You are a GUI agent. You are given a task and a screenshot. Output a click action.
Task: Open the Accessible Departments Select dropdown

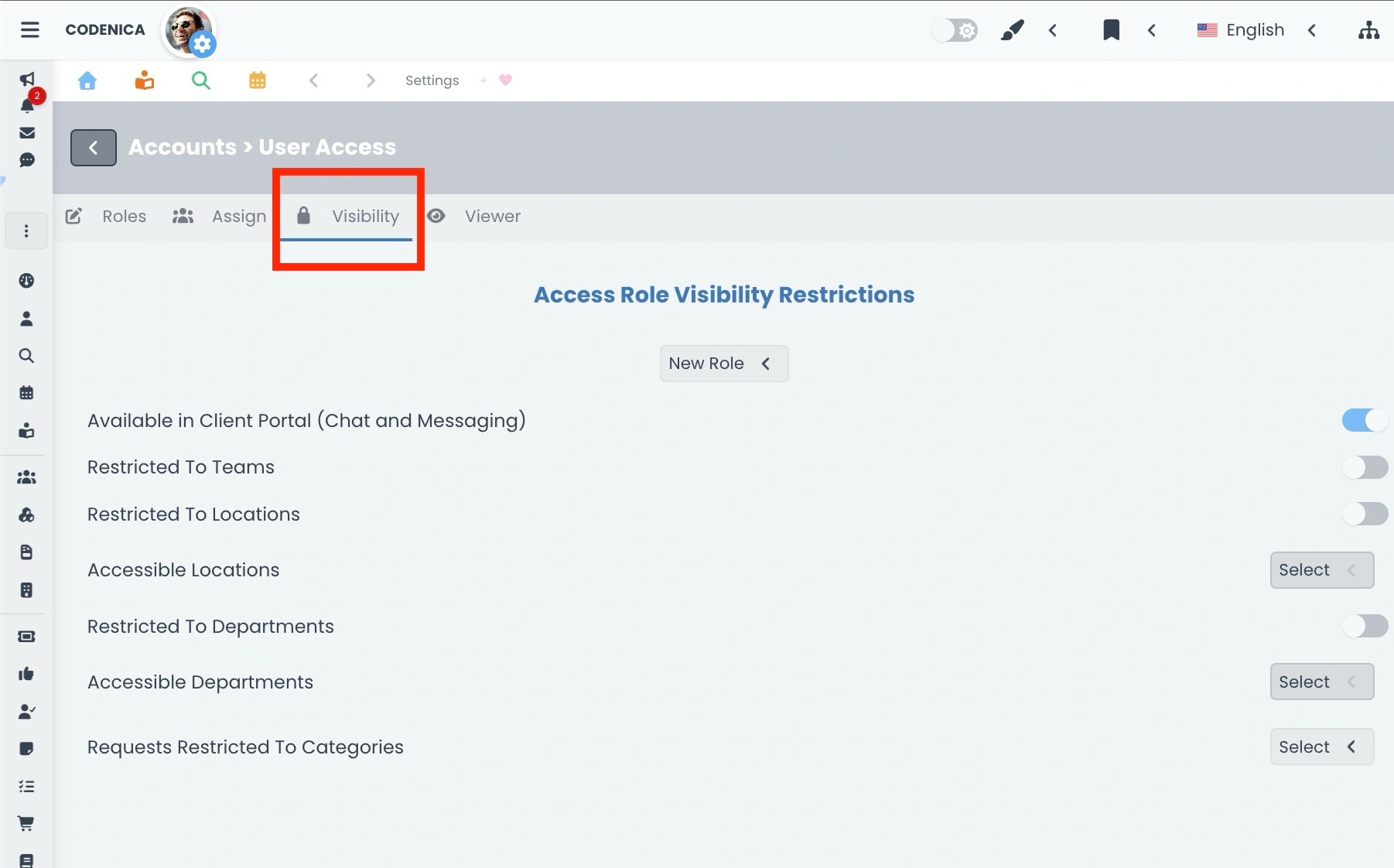point(1321,682)
